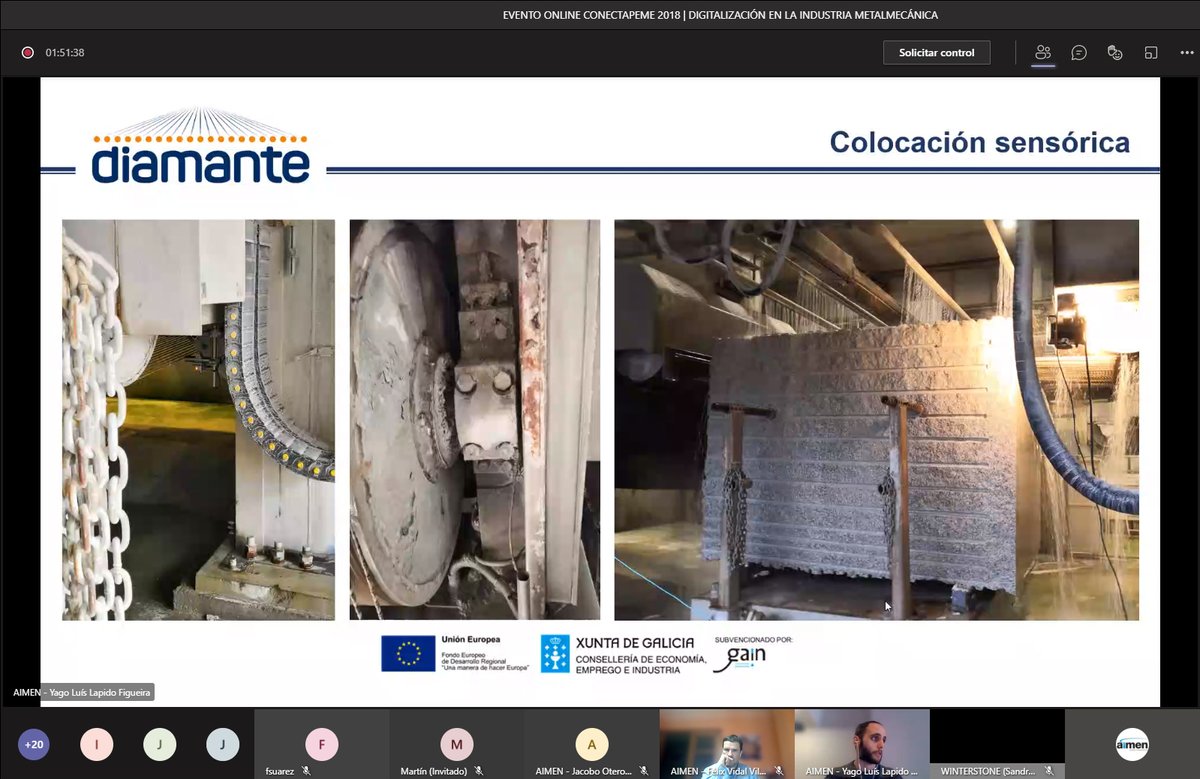1200x779 pixels.
Task: Click the chain and cable-carrier photo on the slide
Action: coord(199,420)
